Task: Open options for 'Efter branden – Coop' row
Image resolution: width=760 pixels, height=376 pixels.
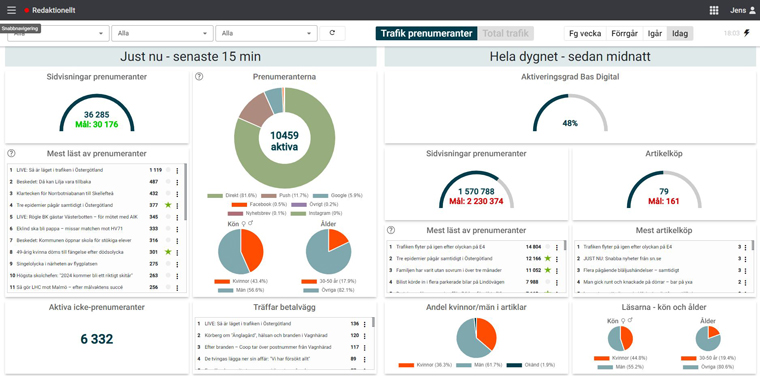Action: 364,347
